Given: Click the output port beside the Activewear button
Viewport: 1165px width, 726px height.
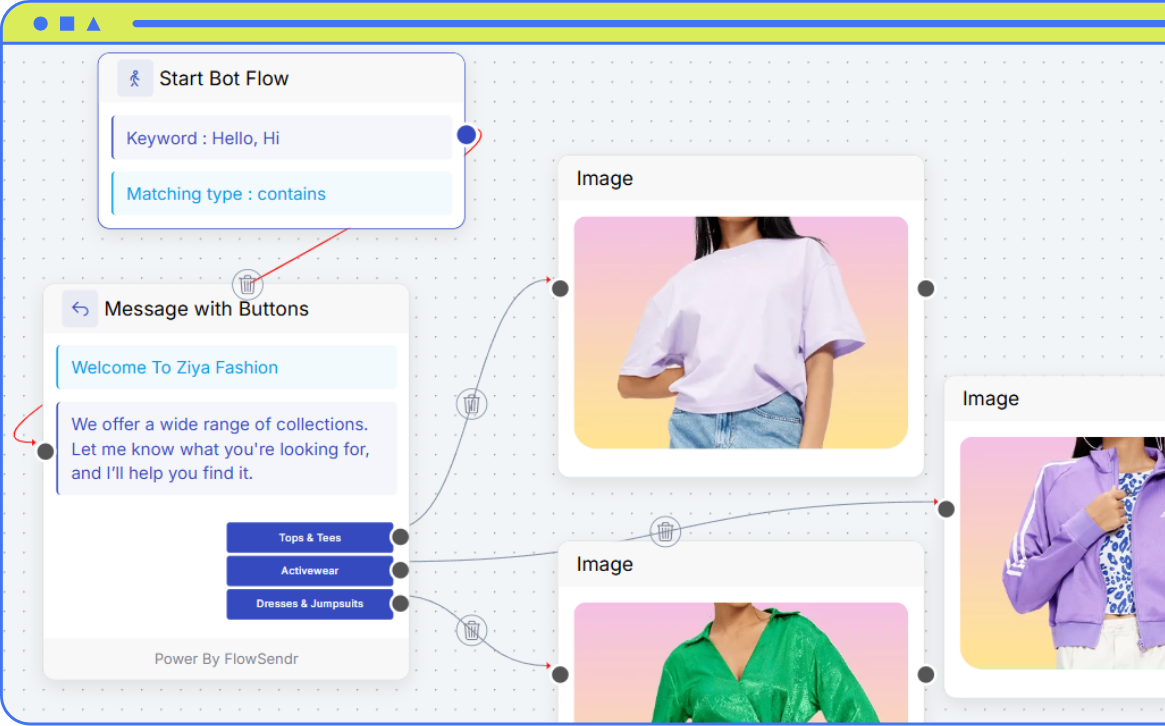Looking at the screenshot, I should [x=400, y=570].
